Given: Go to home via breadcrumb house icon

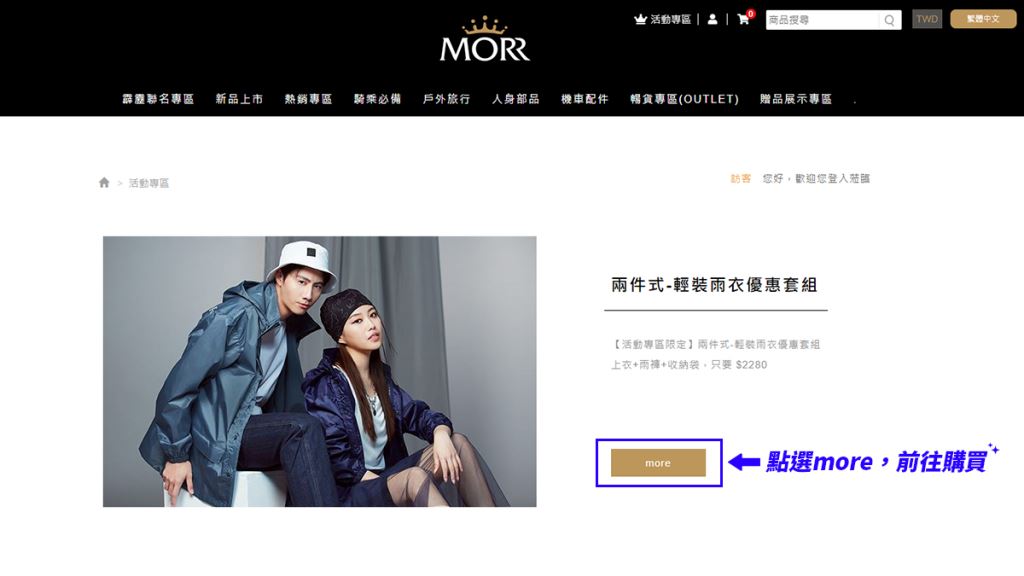Looking at the screenshot, I should pos(104,182).
